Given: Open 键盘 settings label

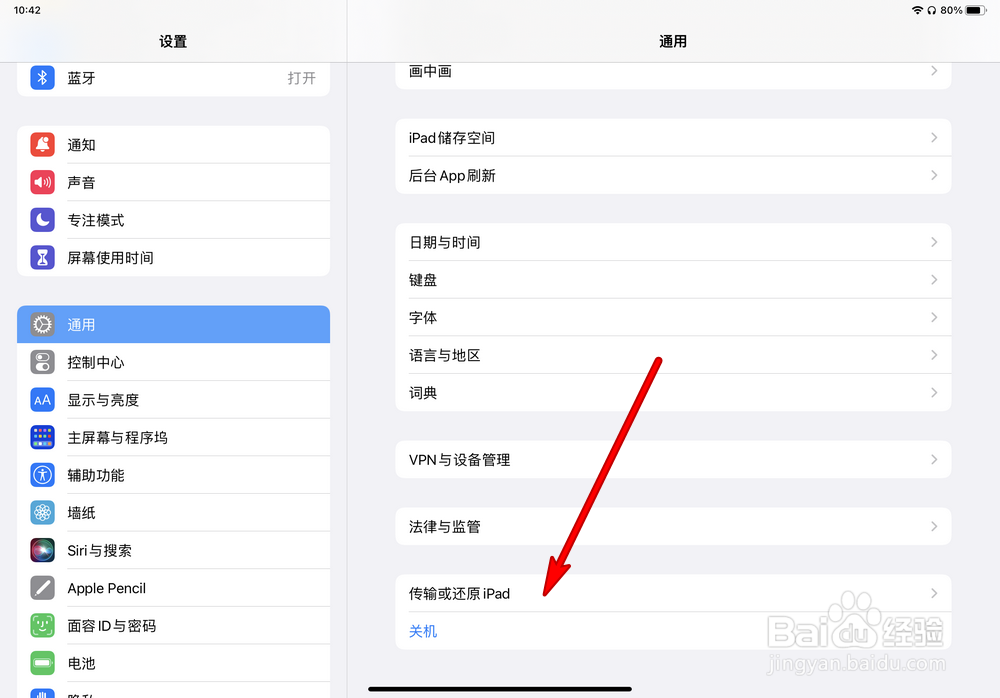Looking at the screenshot, I should 423,280.
